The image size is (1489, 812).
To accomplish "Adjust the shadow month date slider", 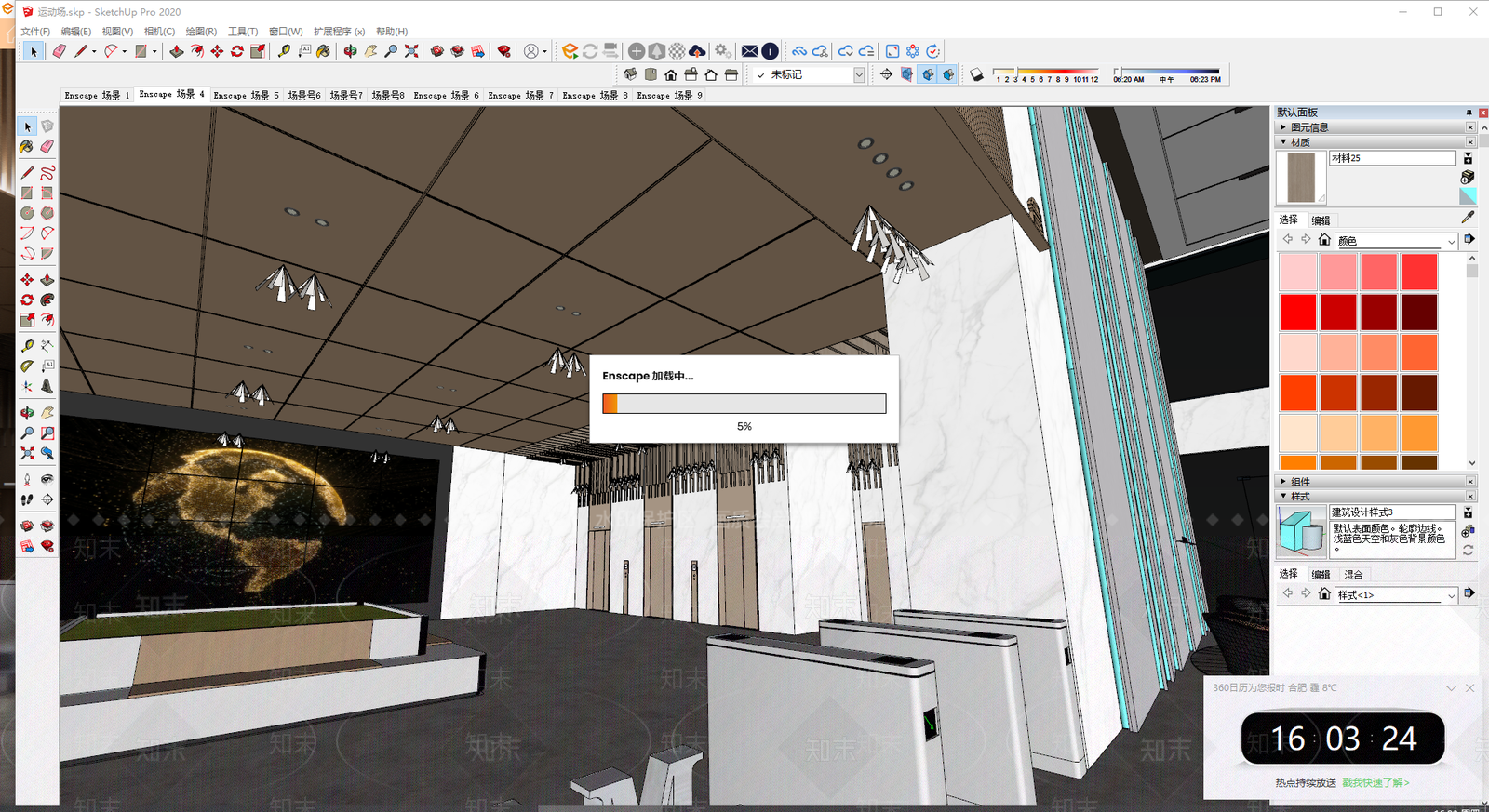I will [x=1046, y=73].
